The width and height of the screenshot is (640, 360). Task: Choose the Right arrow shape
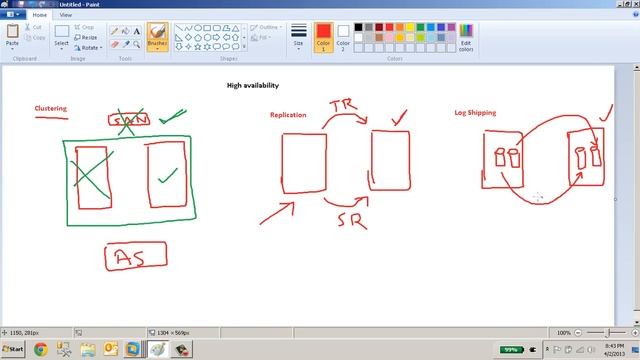[x=216, y=38]
